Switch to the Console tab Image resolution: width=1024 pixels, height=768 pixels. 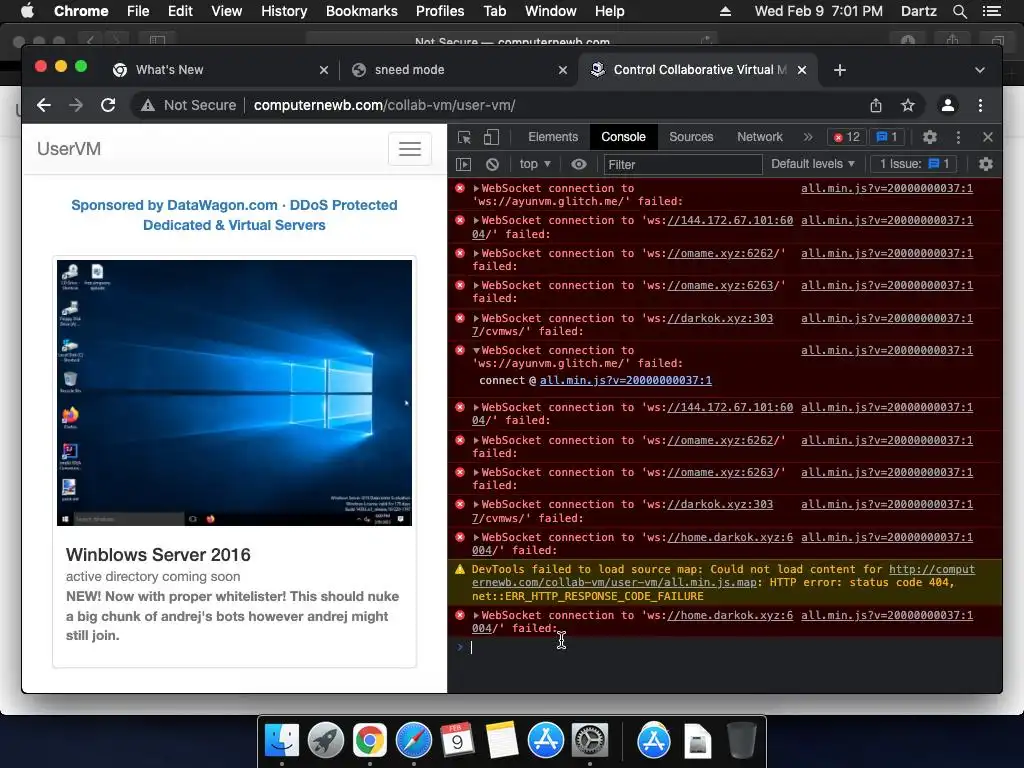pos(623,137)
